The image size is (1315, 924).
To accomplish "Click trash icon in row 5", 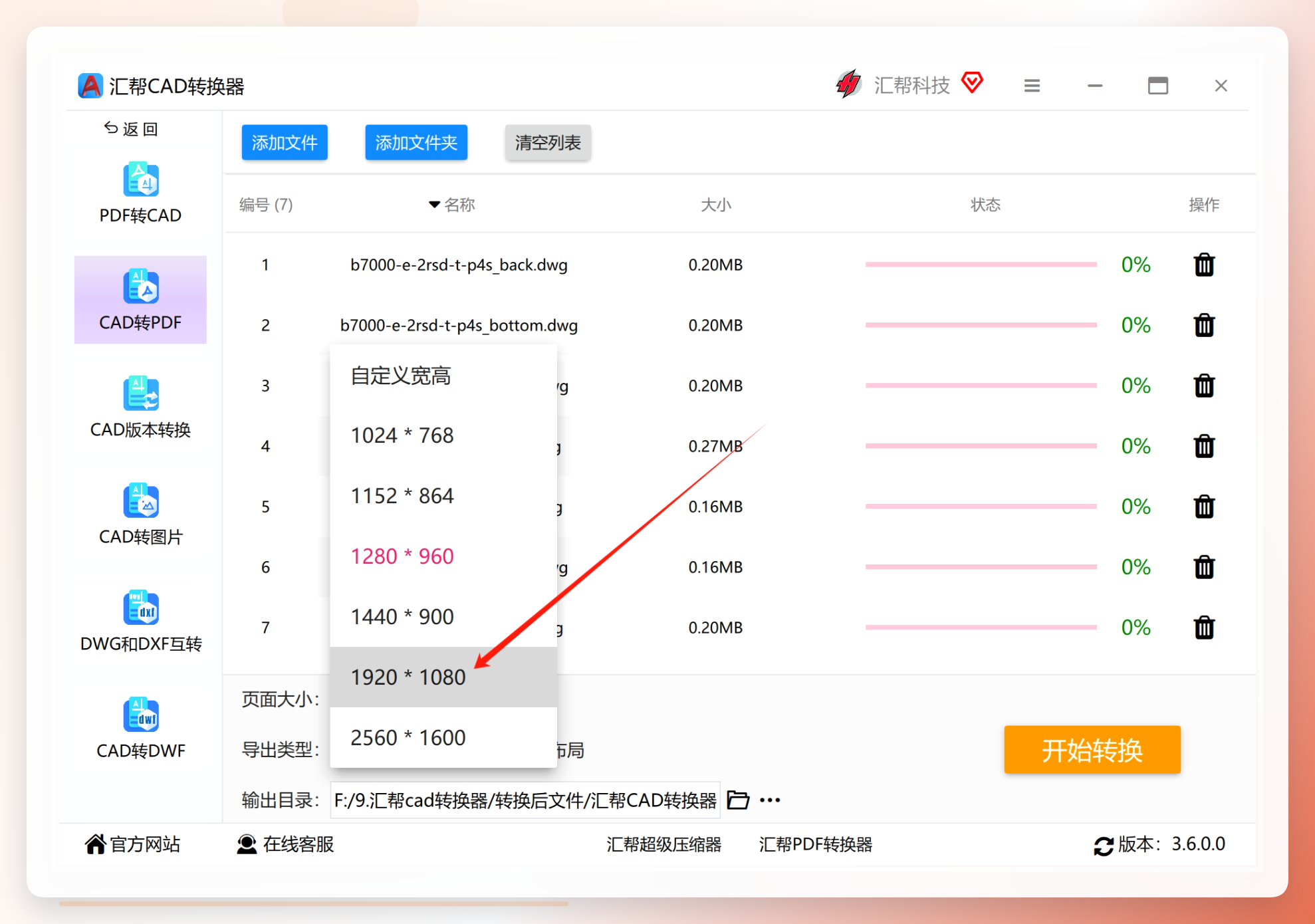I will tap(1204, 507).
